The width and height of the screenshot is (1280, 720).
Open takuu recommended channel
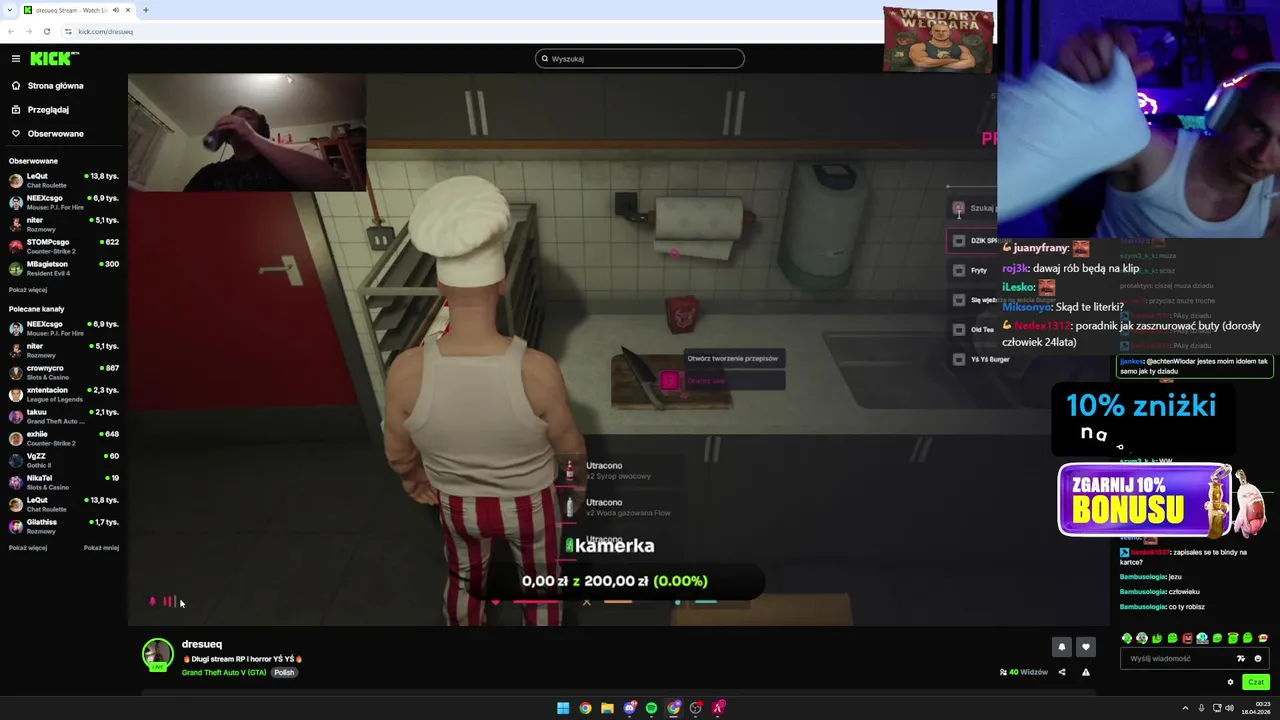tap(63, 416)
